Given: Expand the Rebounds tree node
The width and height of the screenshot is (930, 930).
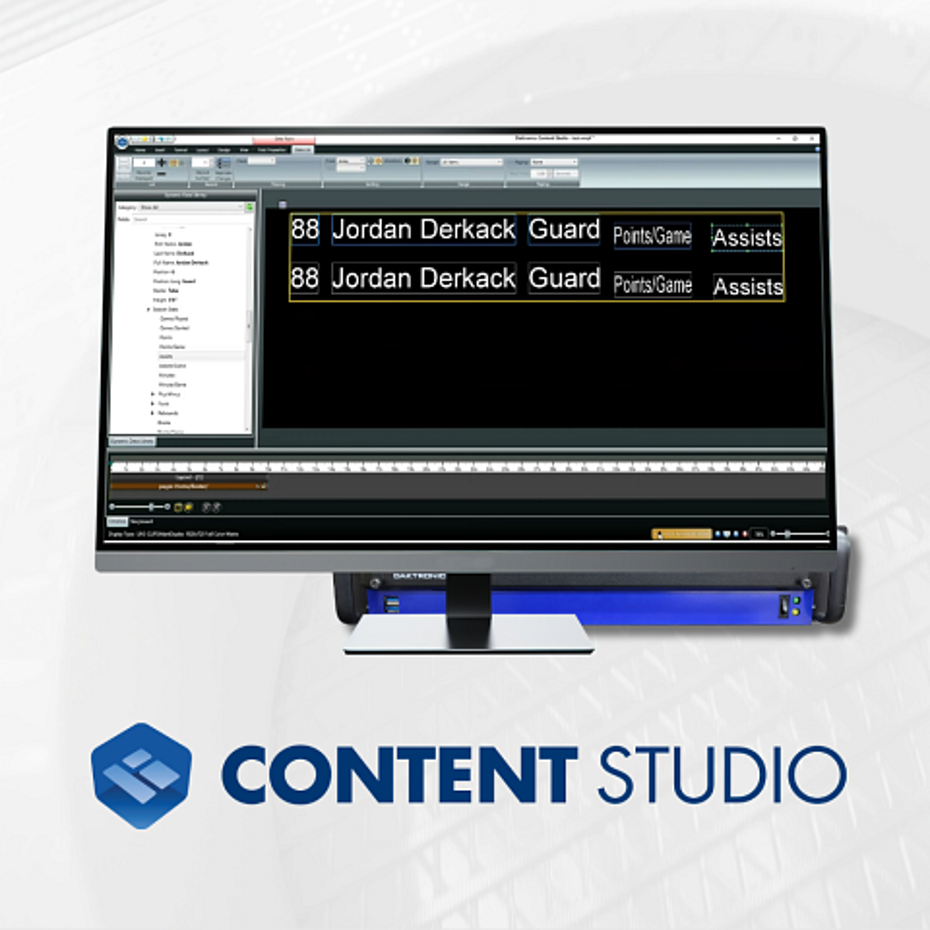Looking at the screenshot, I should [152, 413].
